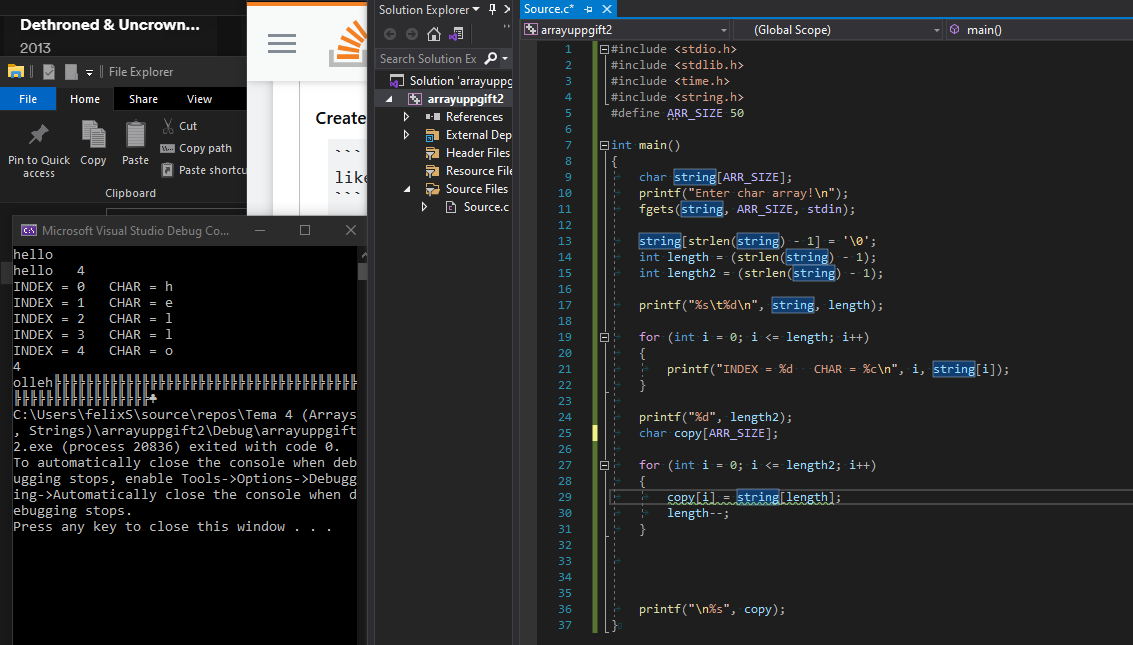Viewport: 1133px width, 645px height.
Task: Click the Stack Overflow logo icon
Action: pos(349,45)
